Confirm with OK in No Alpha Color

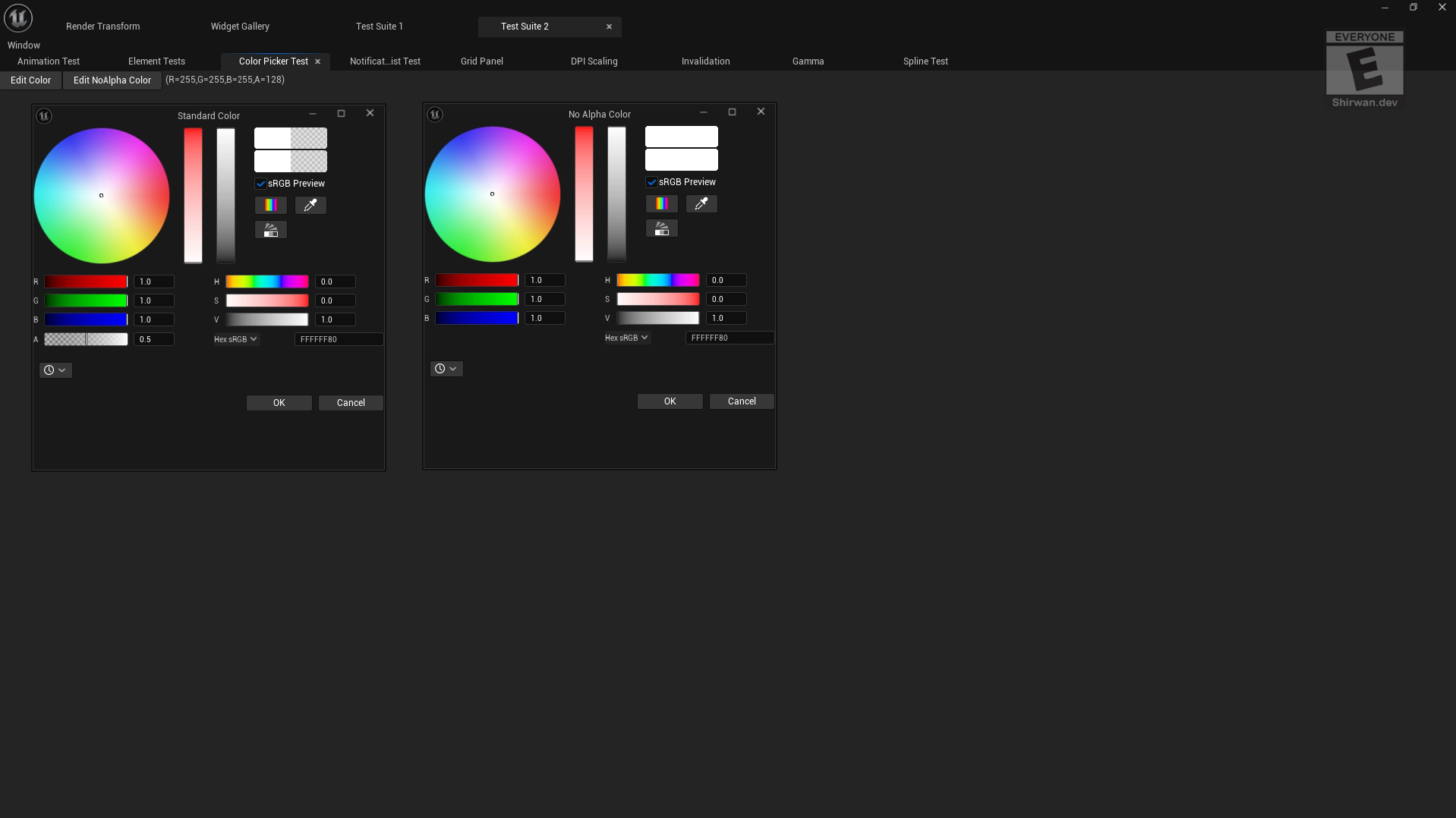pyautogui.click(x=670, y=401)
